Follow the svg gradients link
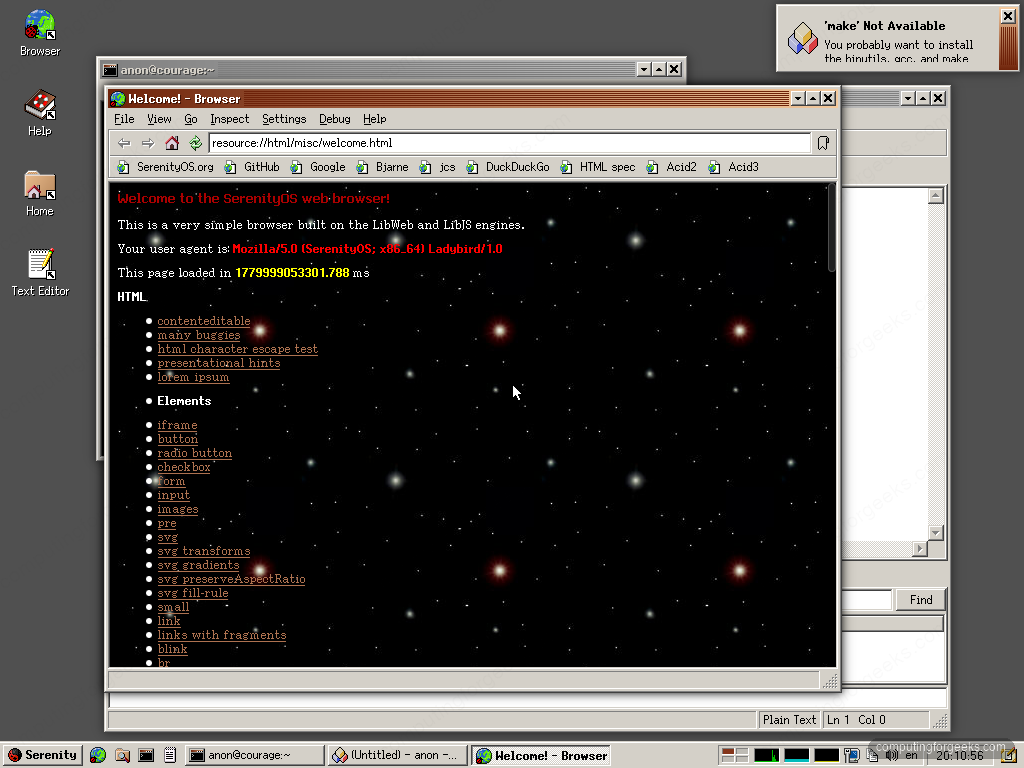The image size is (1024, 768). [198, 566]
